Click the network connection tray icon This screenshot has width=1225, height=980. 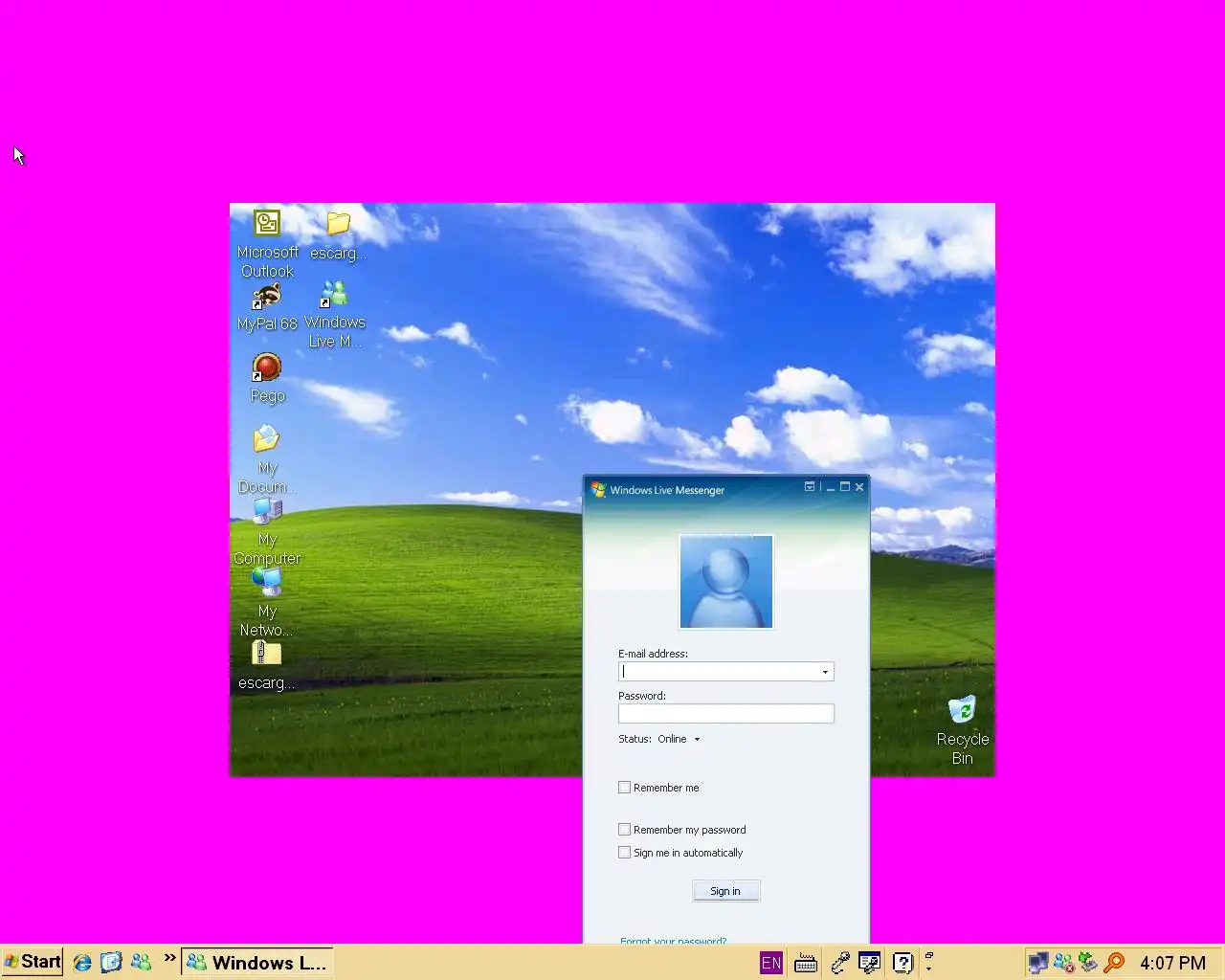[1038, 963]
